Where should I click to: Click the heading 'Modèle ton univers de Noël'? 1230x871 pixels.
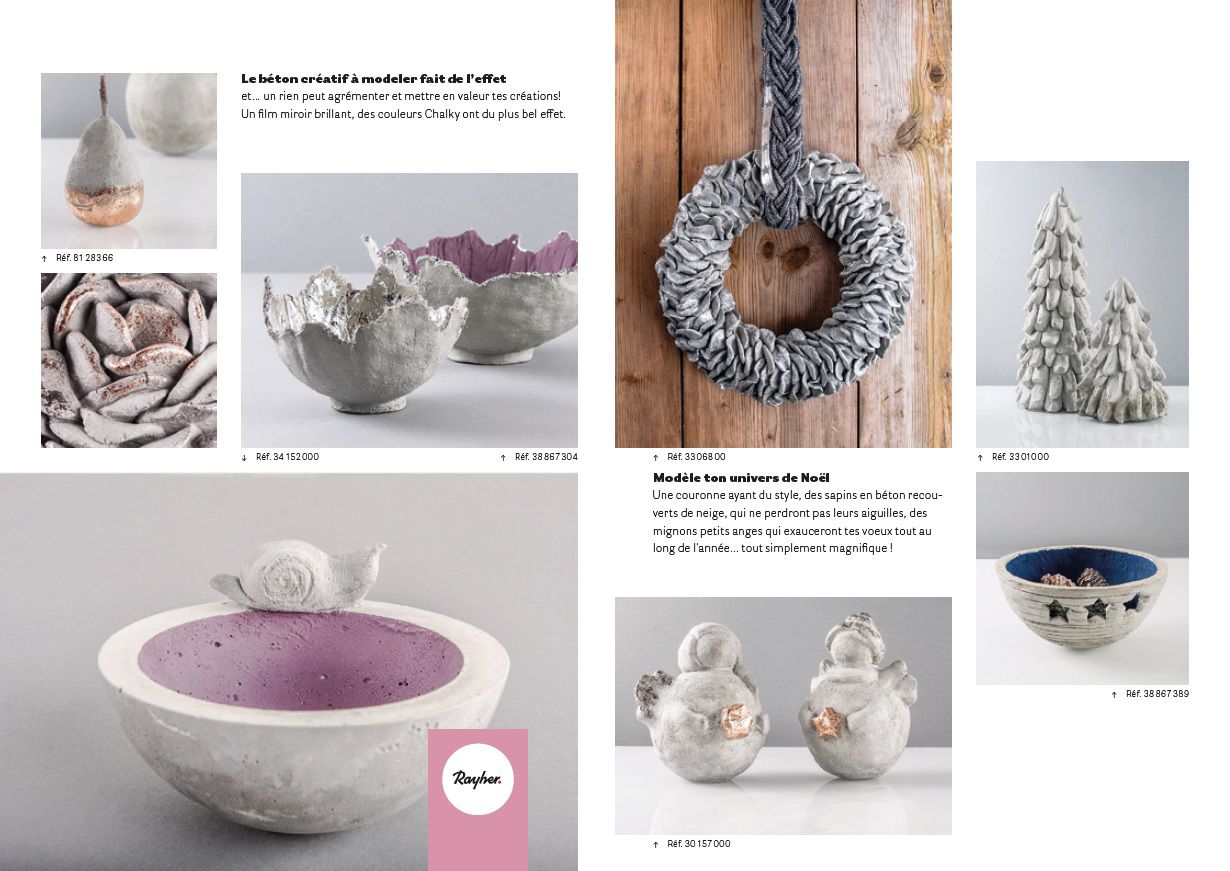pos(741,478)
